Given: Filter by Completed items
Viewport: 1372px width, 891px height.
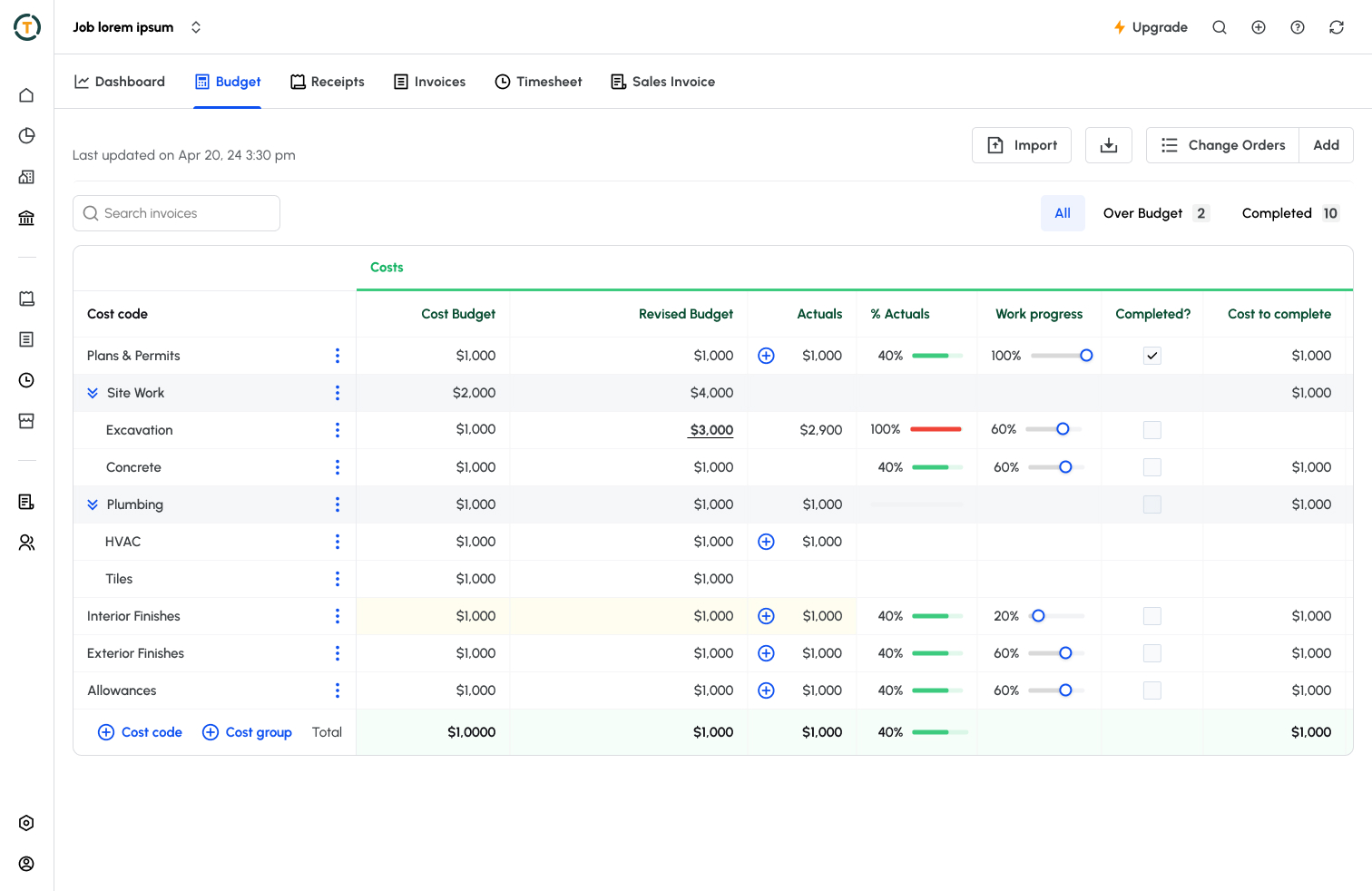Looking at the screenshot, I should pyautogui.click(x=1290, y=213).
